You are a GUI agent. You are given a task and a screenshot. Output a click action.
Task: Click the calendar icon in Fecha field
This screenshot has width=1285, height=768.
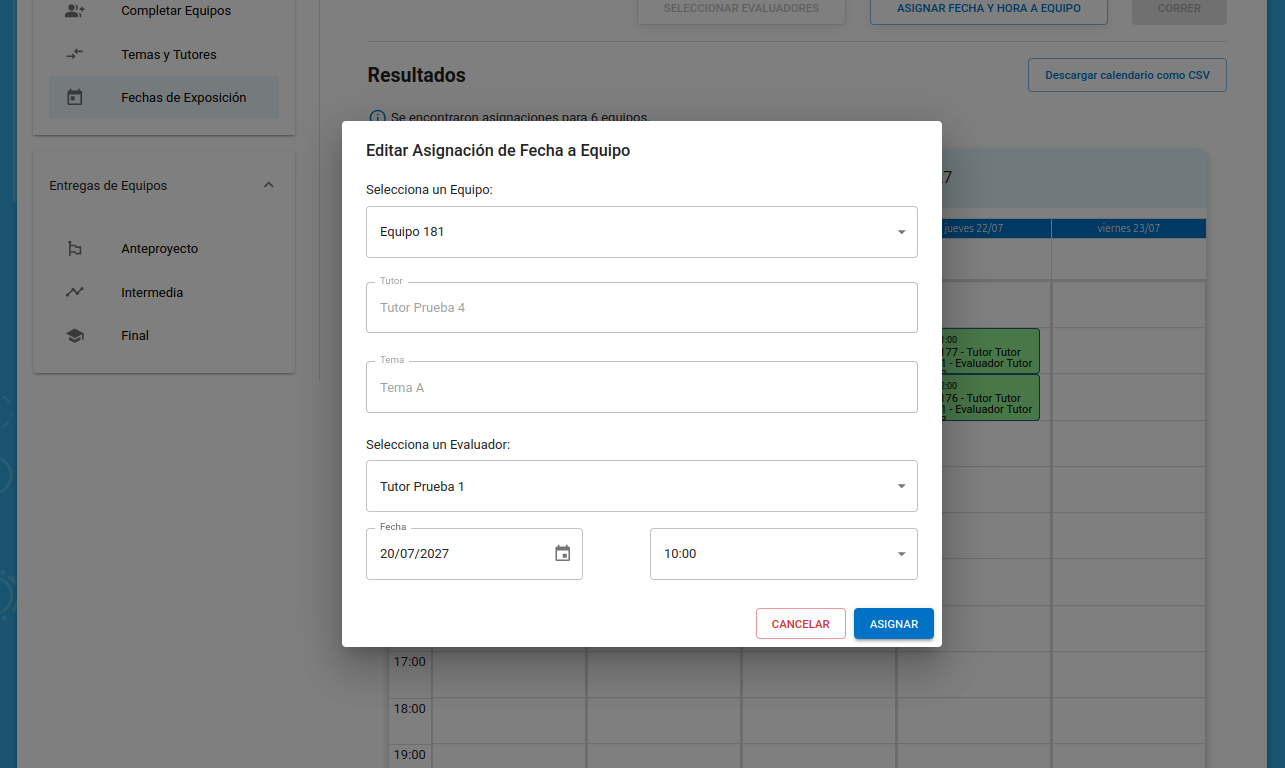tap(562, 553)
